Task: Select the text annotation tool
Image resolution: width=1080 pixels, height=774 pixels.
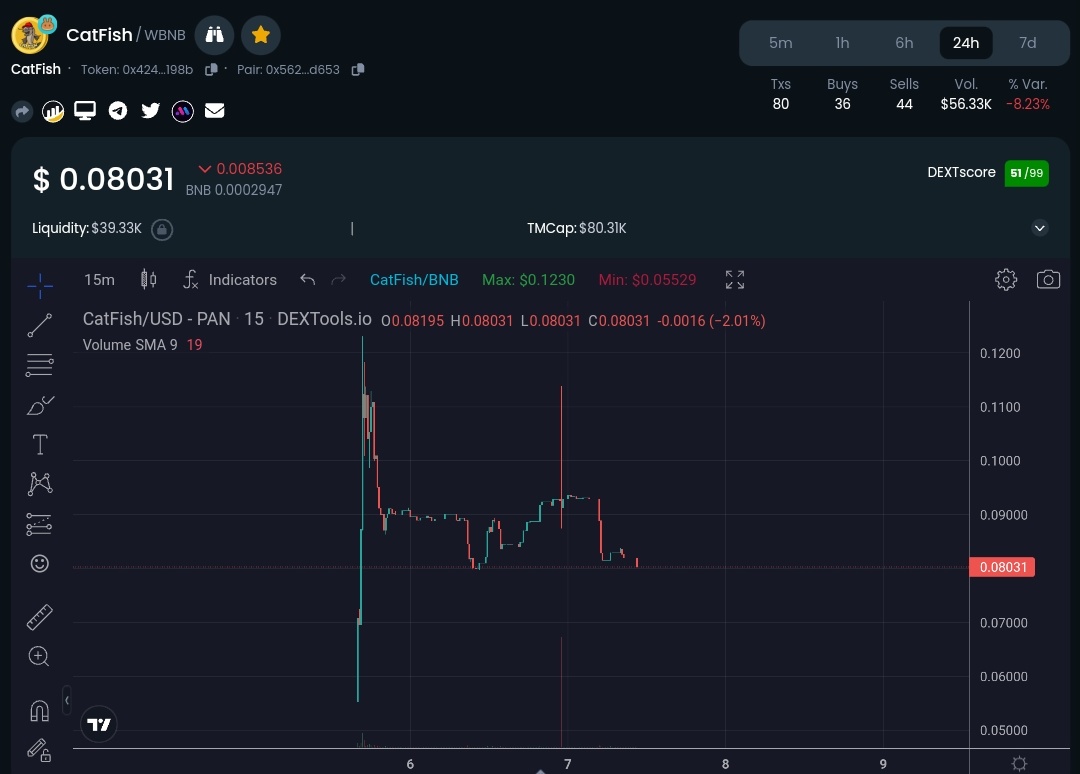Action: tap(40, 445)
